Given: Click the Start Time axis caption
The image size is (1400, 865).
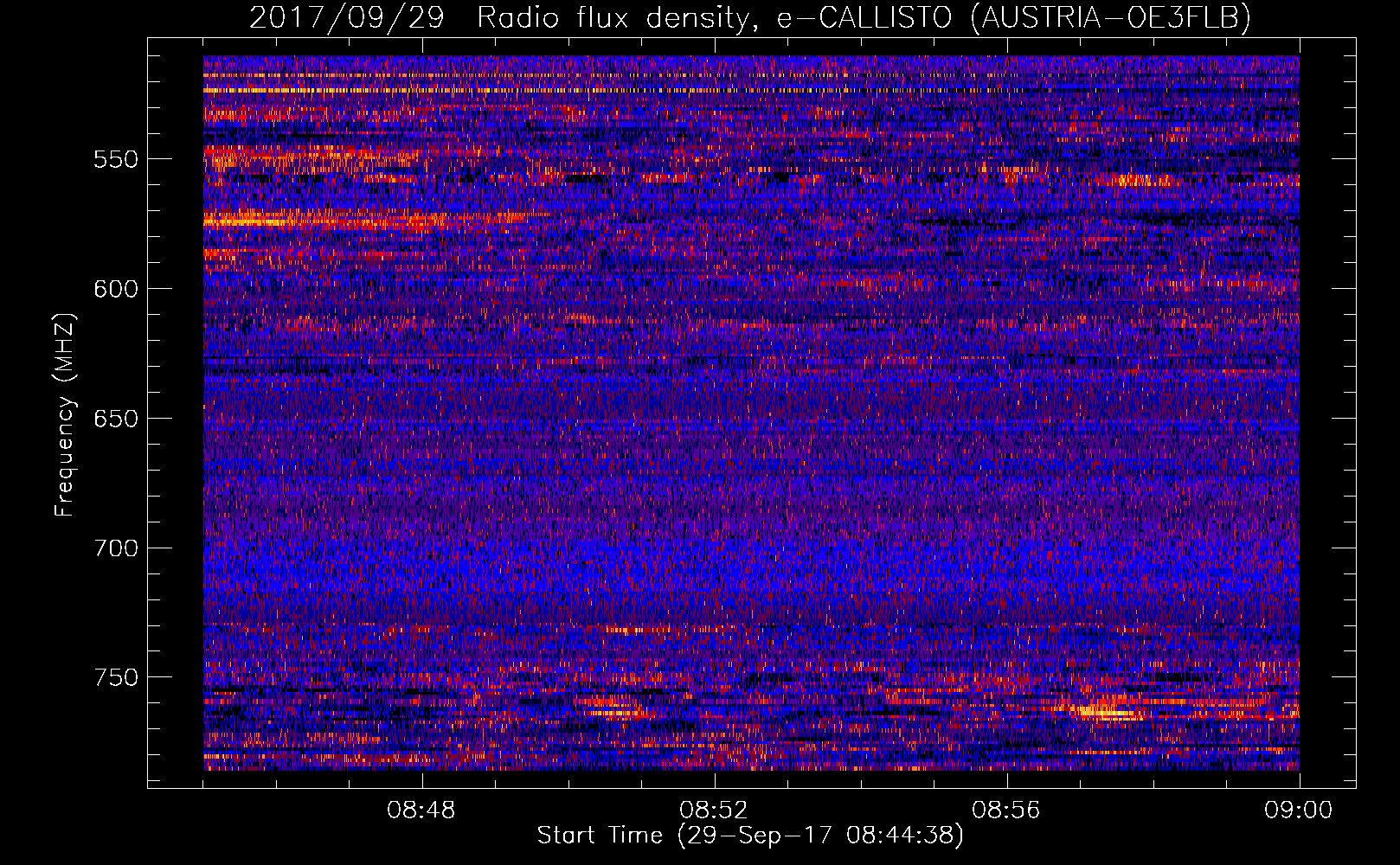Looking at the screenshot, I should pyautogui.click(x=750, y=836).
